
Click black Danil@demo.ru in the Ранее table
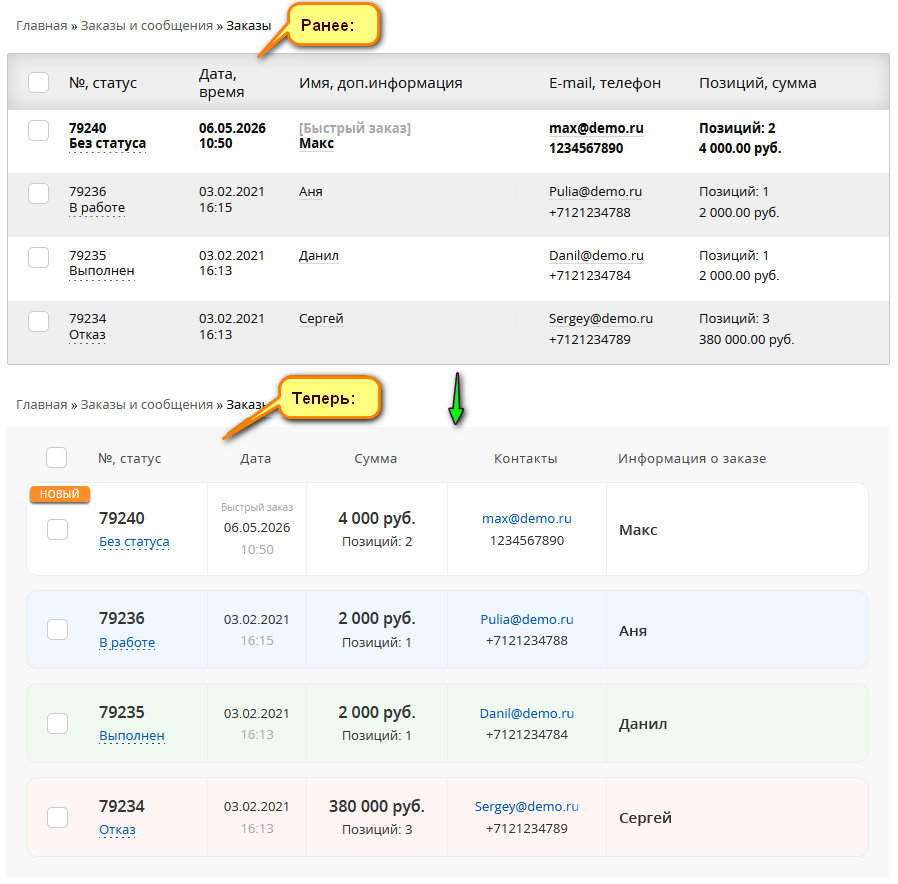point(596,255)
